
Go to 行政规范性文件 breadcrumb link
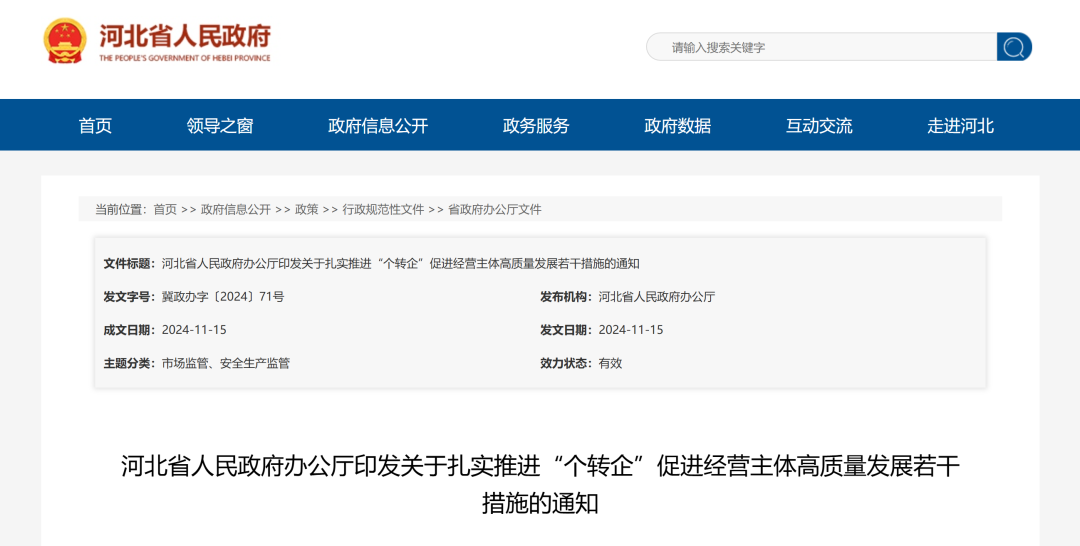[x=383, y=209]
